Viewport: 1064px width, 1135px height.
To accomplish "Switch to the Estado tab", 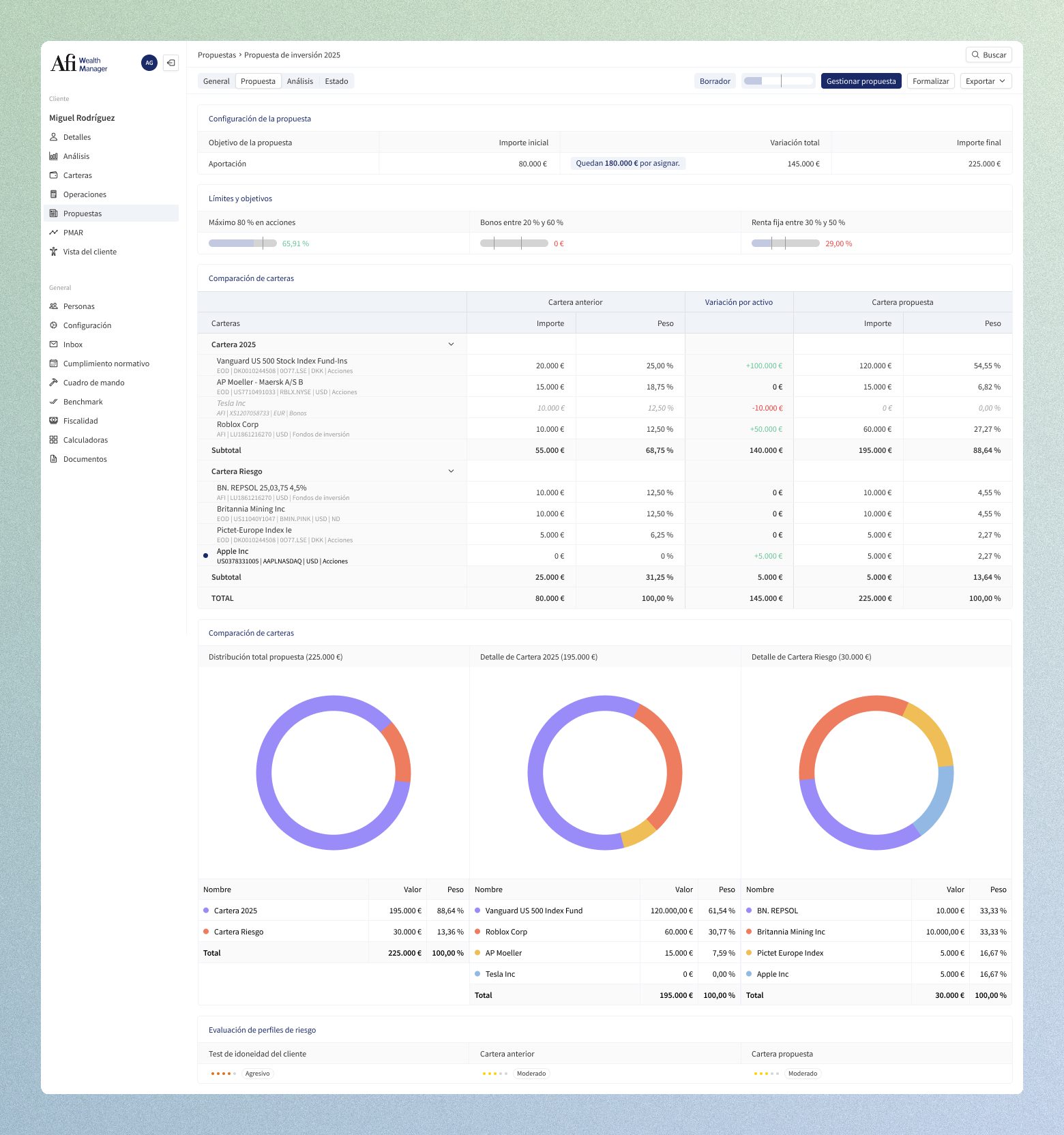I will (x=336, y=81).
